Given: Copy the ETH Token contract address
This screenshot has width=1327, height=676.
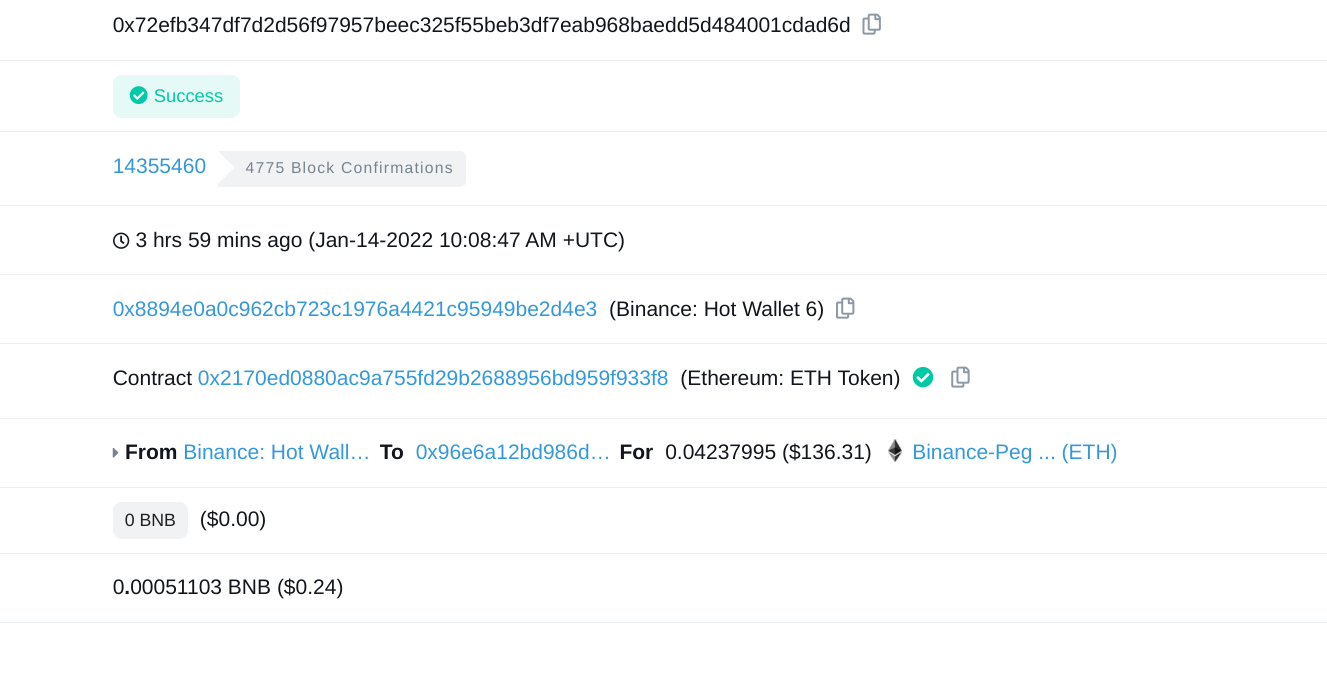Looking at the screenshot, I should pyautogui.click(x=960, y=377).
